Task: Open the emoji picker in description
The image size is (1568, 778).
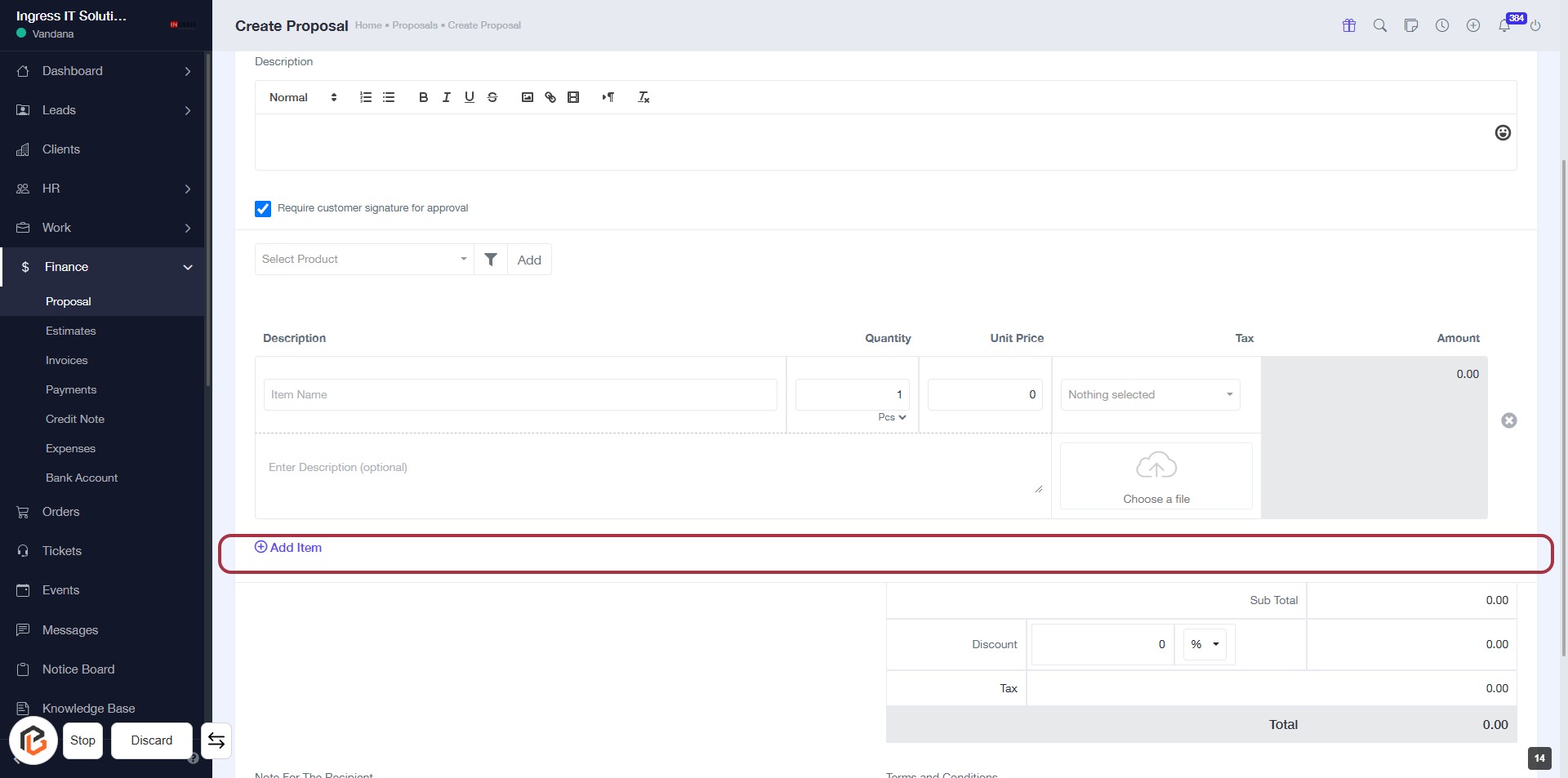Action: coord(1502,133)
